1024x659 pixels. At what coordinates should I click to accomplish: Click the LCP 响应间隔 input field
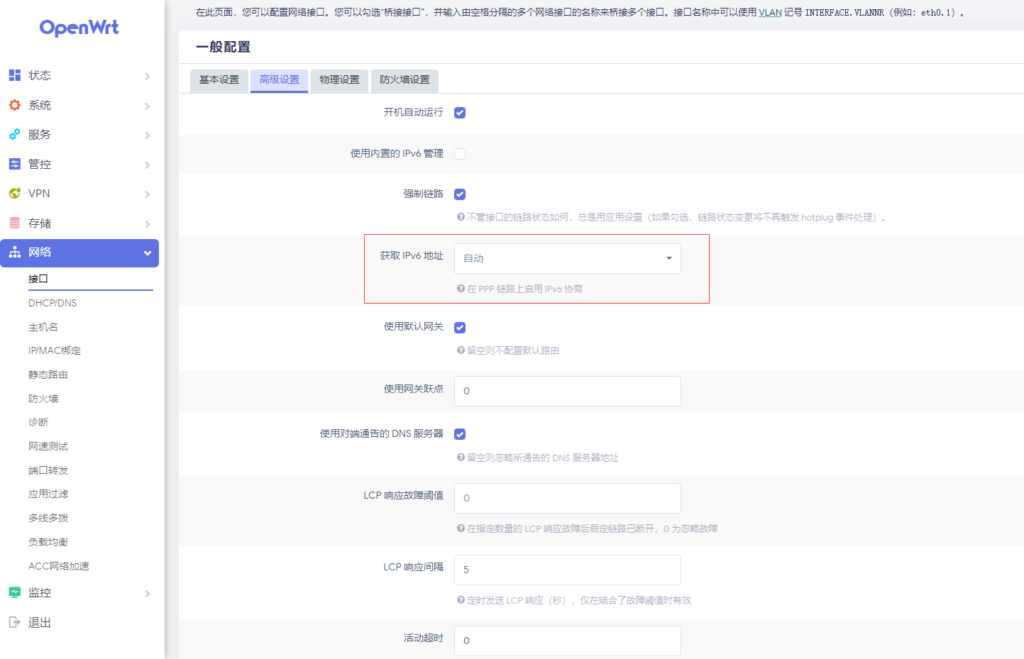[x=567, y=570]
